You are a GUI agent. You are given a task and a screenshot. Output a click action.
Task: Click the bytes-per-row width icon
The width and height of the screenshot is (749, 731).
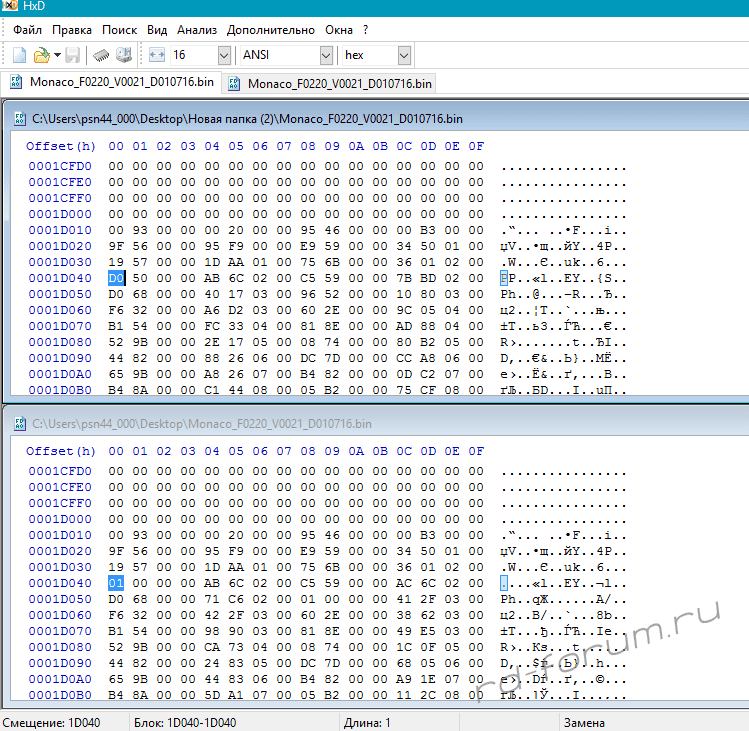pyautogui.click(x=157, y=55)
